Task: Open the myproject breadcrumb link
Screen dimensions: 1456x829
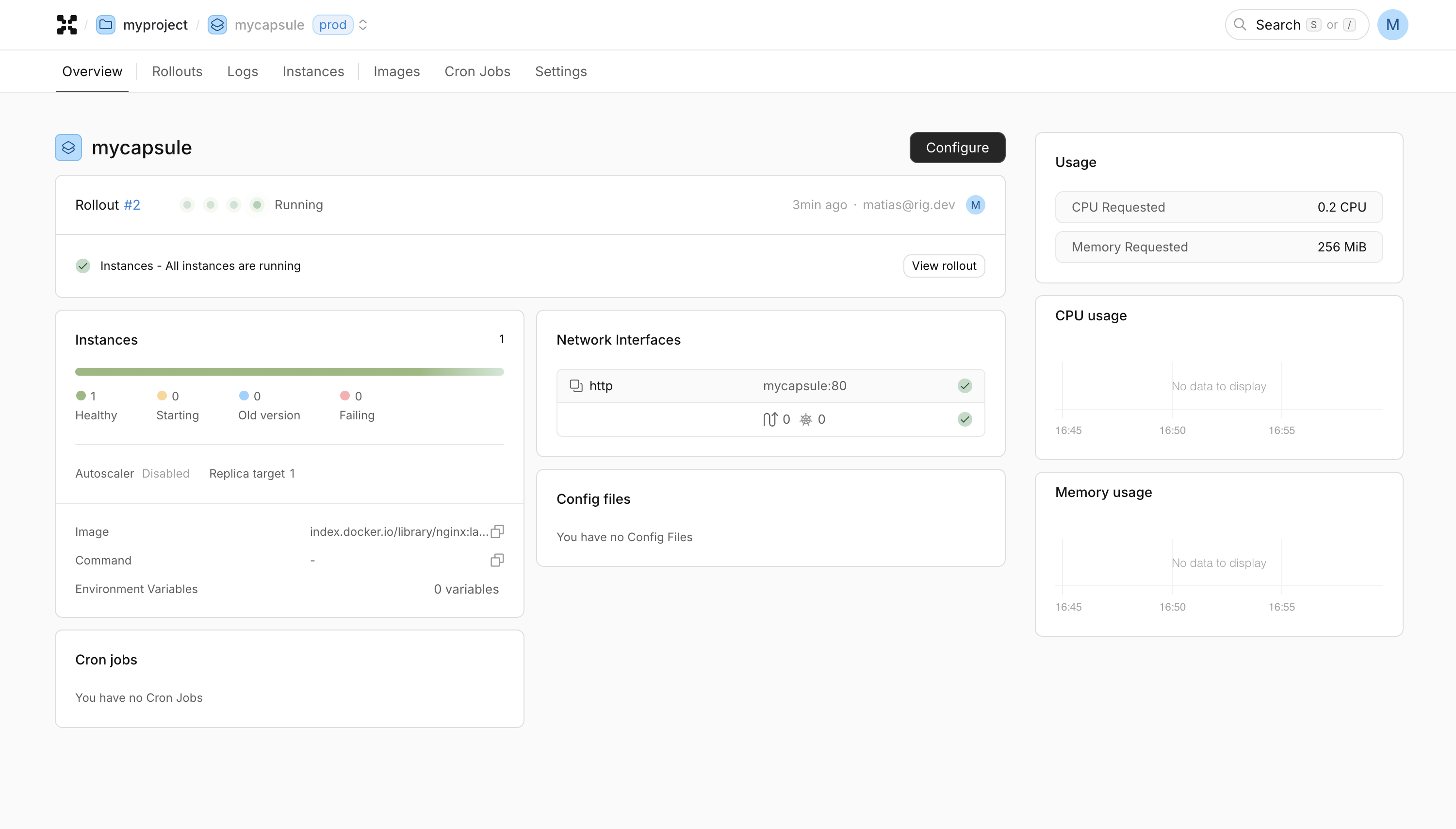Action: click(155, 24)
